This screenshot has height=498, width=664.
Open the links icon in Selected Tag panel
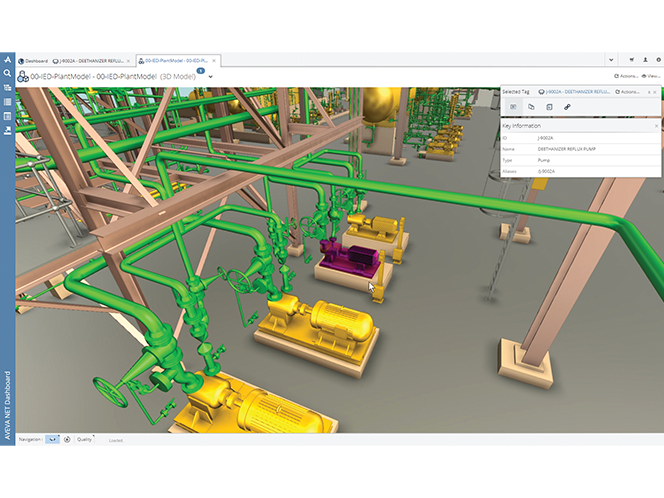(567, 106)
